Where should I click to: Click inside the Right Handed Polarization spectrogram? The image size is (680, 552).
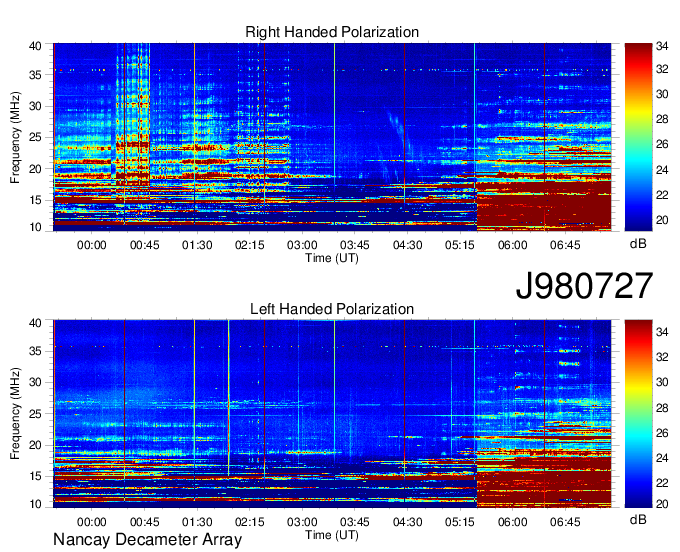pyautogui.click(x=332, y=137)
